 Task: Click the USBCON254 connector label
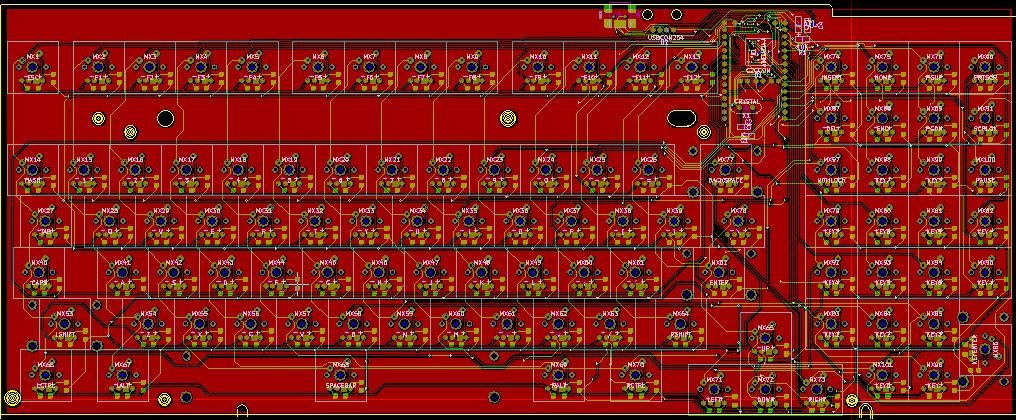click(x=665, y=38)
